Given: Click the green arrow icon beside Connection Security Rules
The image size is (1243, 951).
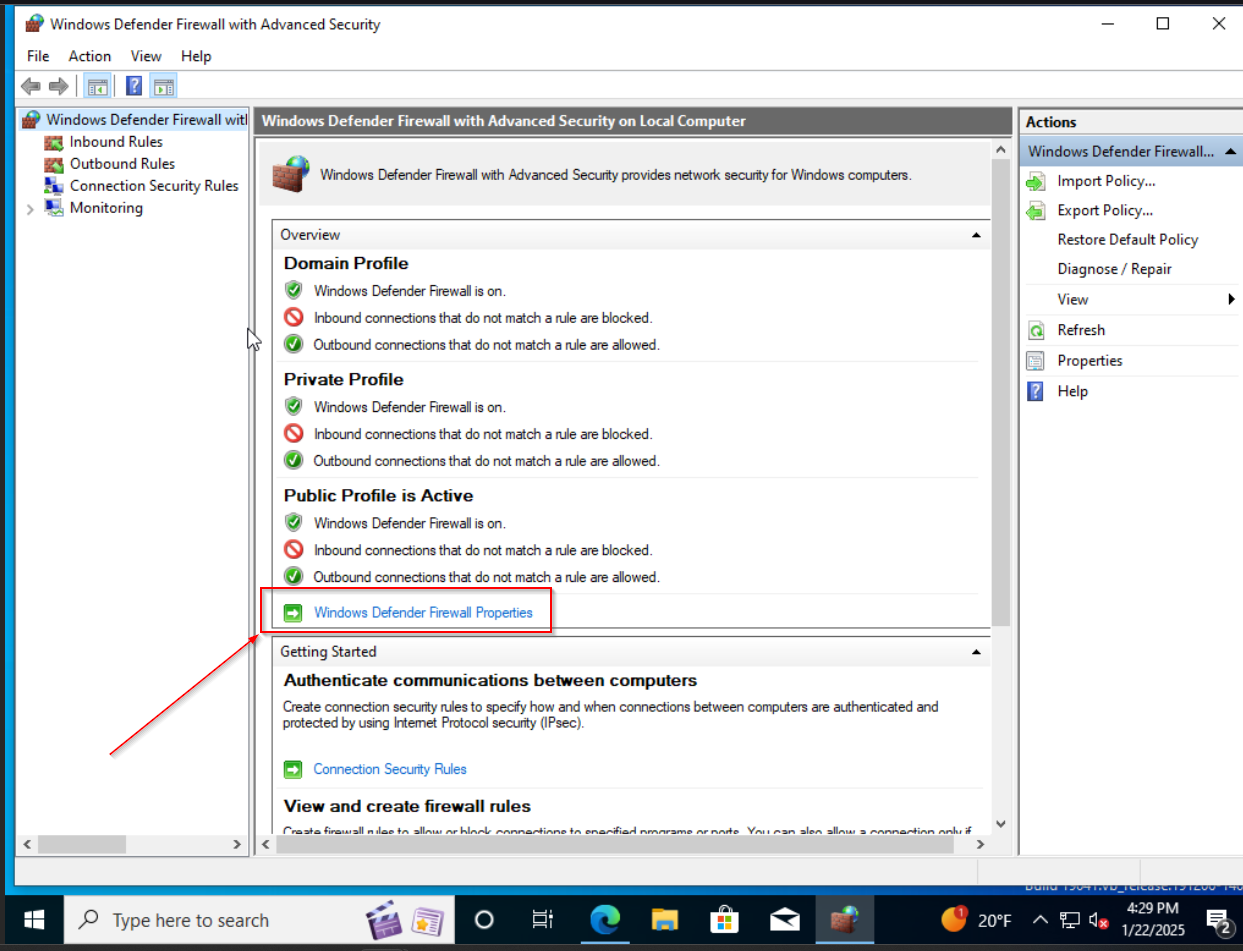Looking at the screenshot, I should [293, 769].
